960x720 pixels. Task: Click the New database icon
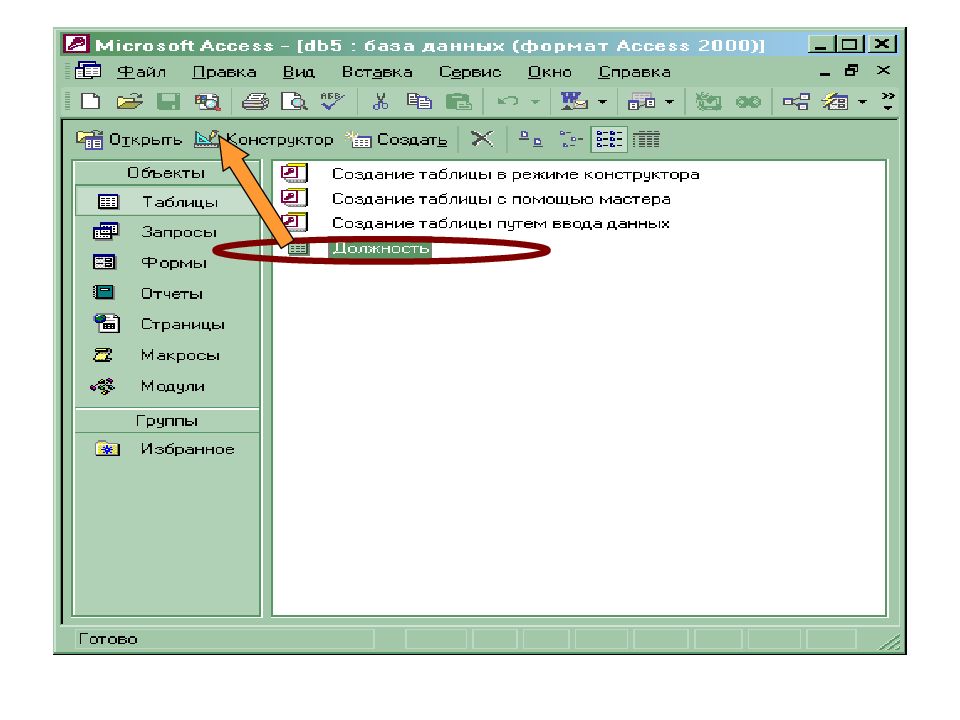91,101
